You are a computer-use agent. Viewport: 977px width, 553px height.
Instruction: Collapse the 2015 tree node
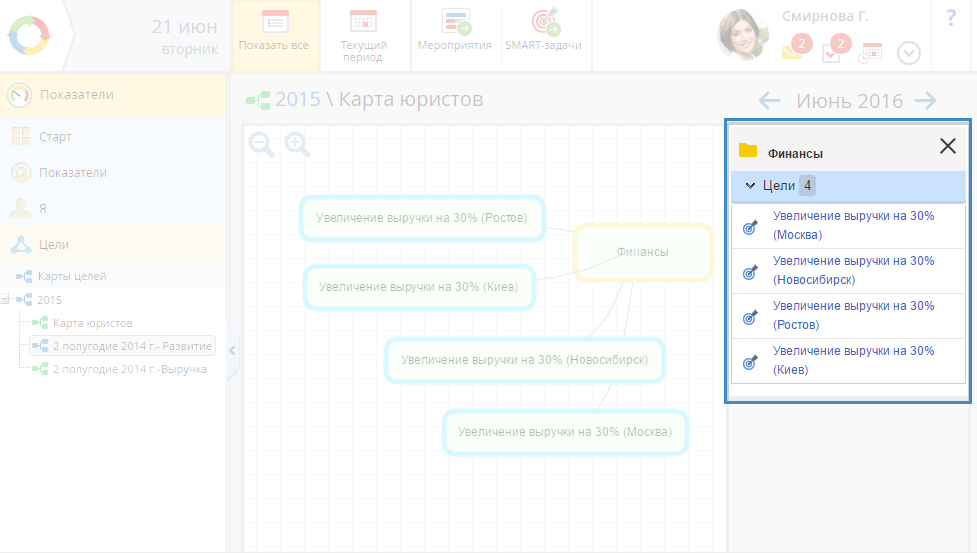[6, 299]
